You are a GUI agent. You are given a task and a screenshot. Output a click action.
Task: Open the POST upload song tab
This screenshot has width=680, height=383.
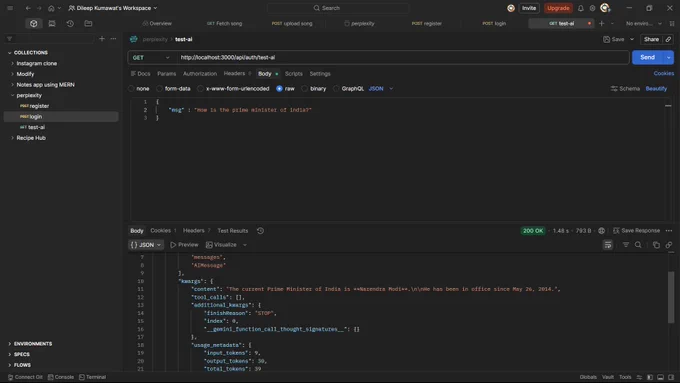click(292, 23)
